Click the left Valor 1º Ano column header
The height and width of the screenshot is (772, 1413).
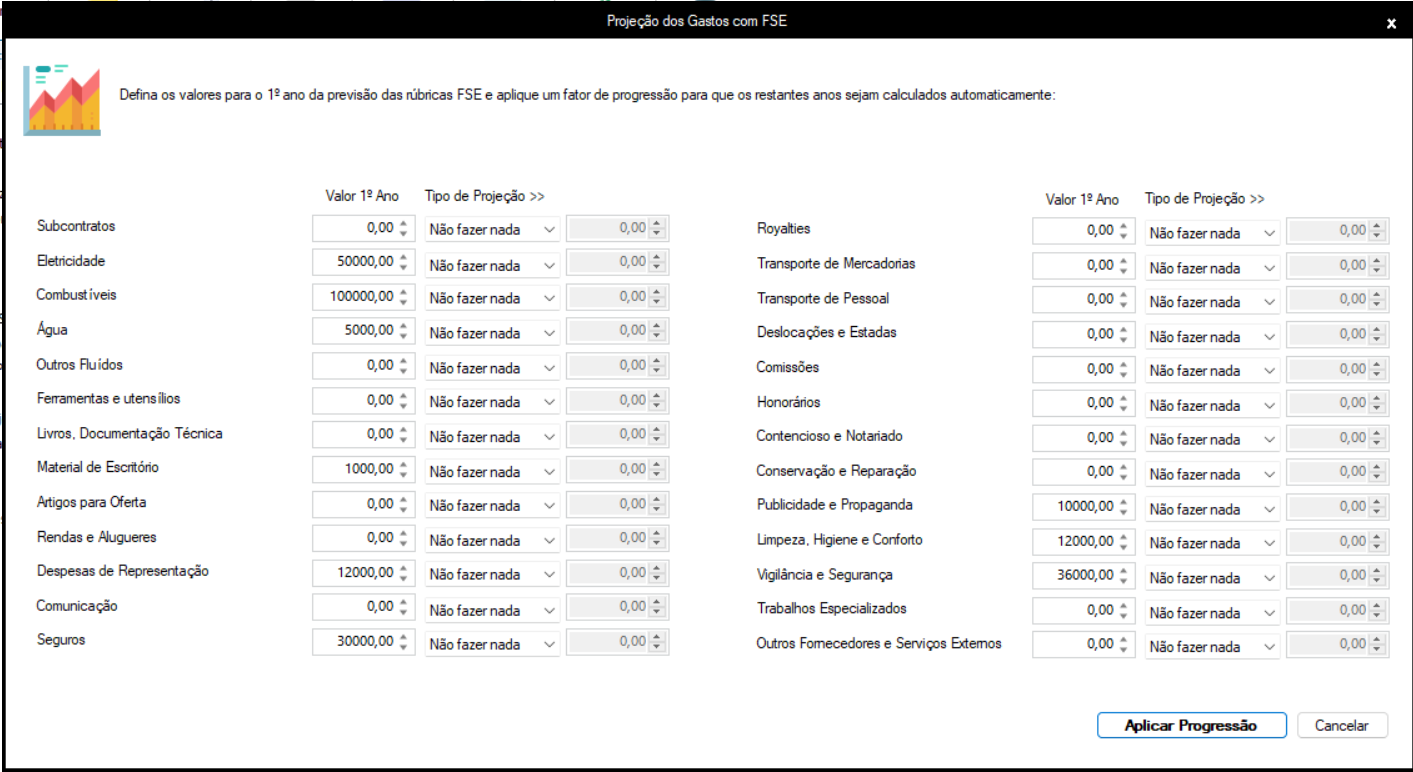362,196
